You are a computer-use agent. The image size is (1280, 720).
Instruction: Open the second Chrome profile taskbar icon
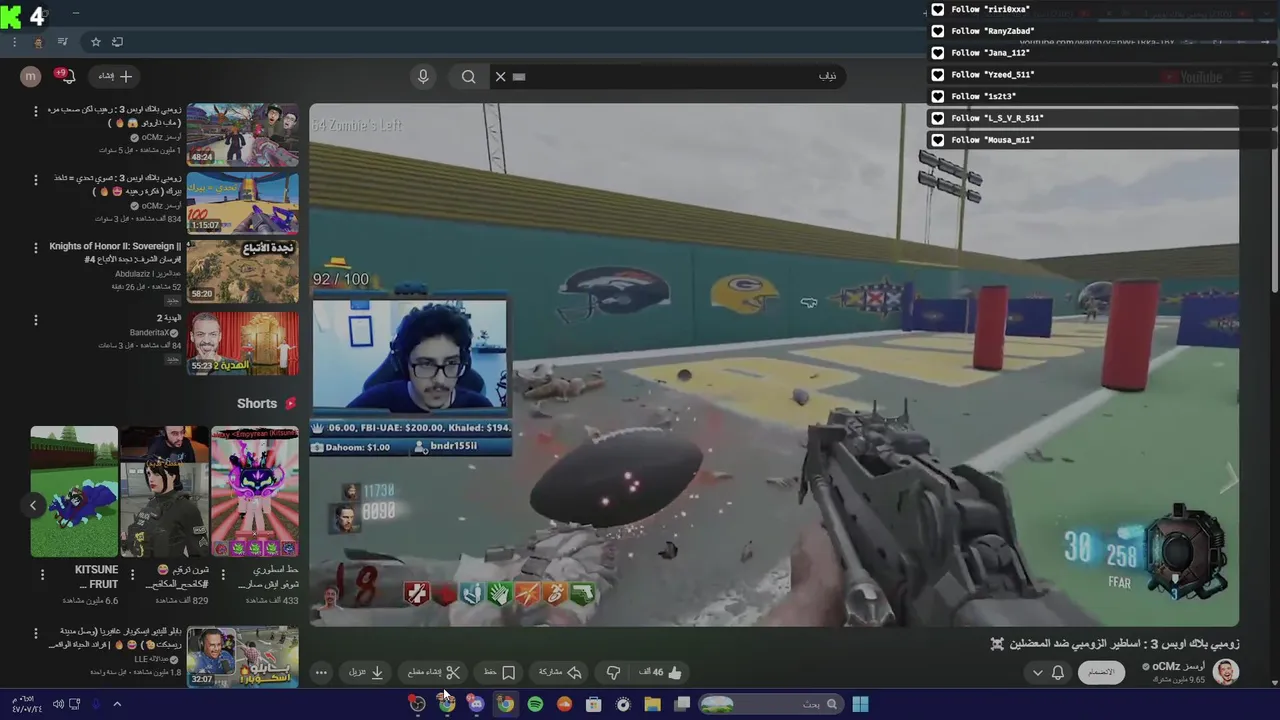pyautogui.click(x=447, y=704)
